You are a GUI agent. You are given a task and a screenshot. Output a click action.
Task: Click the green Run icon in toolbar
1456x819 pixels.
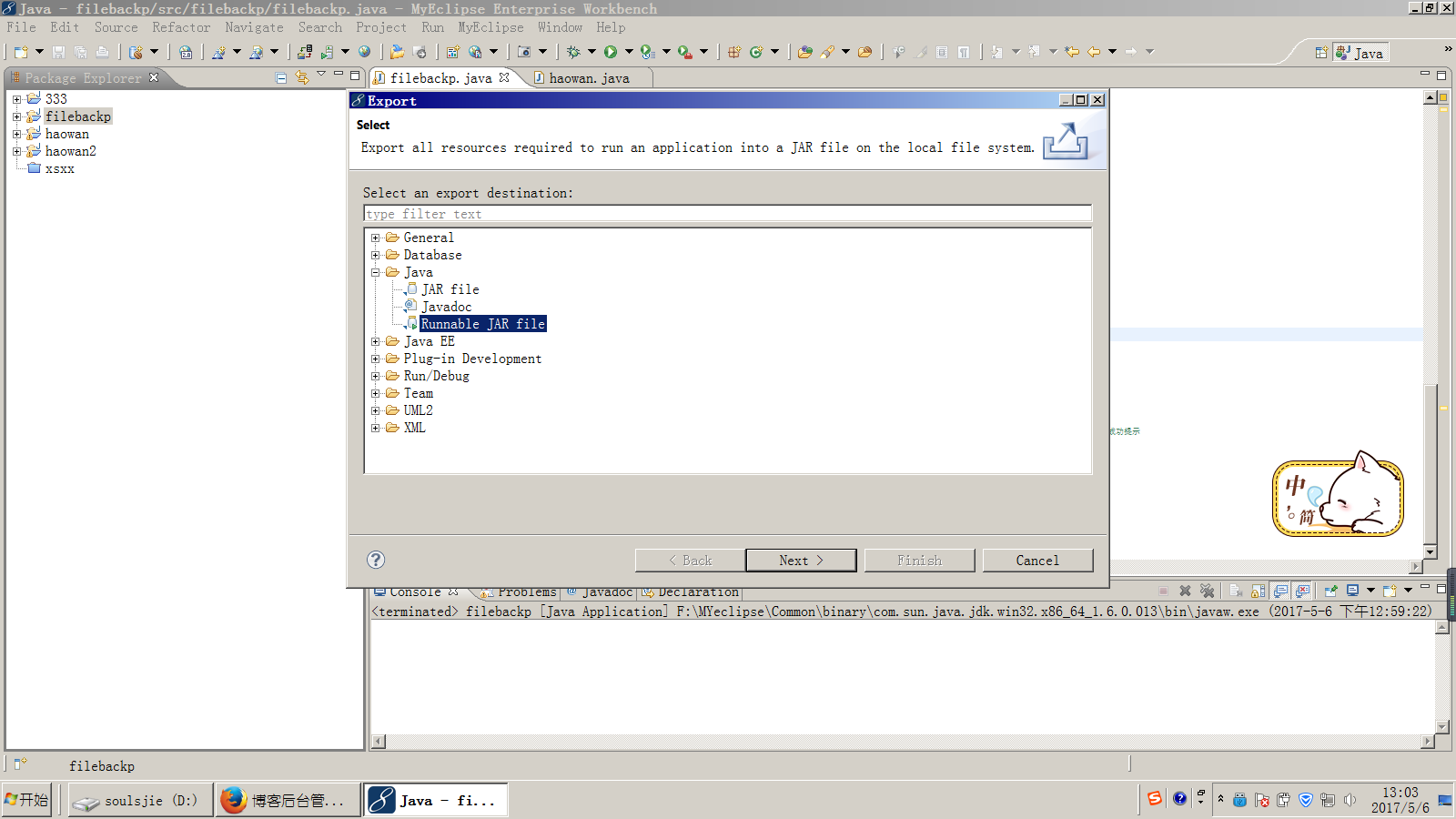(x=611, y=52)
